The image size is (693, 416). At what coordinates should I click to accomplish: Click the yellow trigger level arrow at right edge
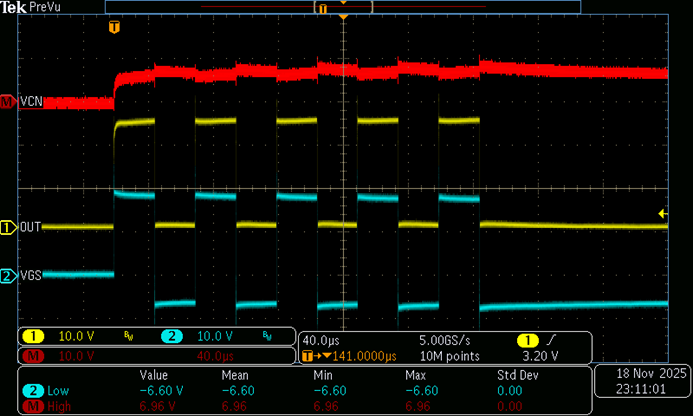tap(663, 214)
